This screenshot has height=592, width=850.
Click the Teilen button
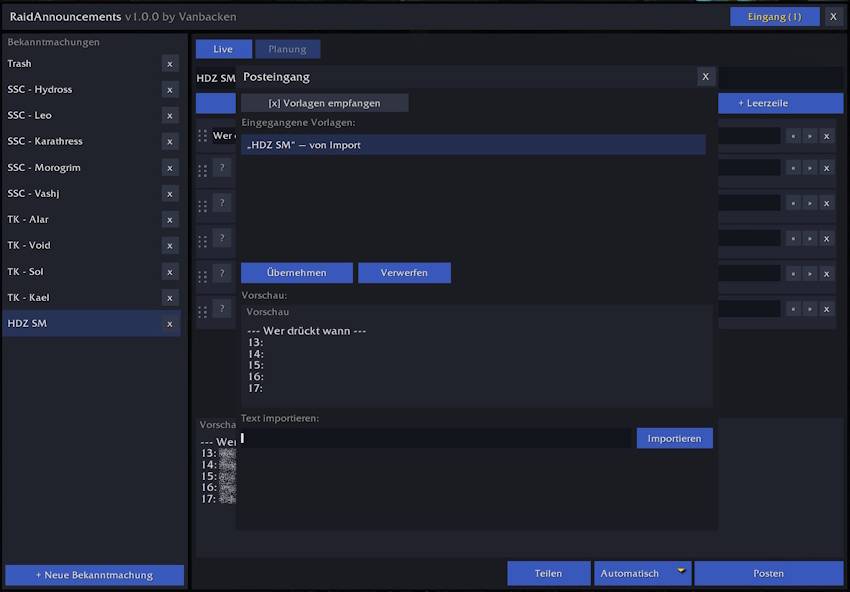coord(549,573)
